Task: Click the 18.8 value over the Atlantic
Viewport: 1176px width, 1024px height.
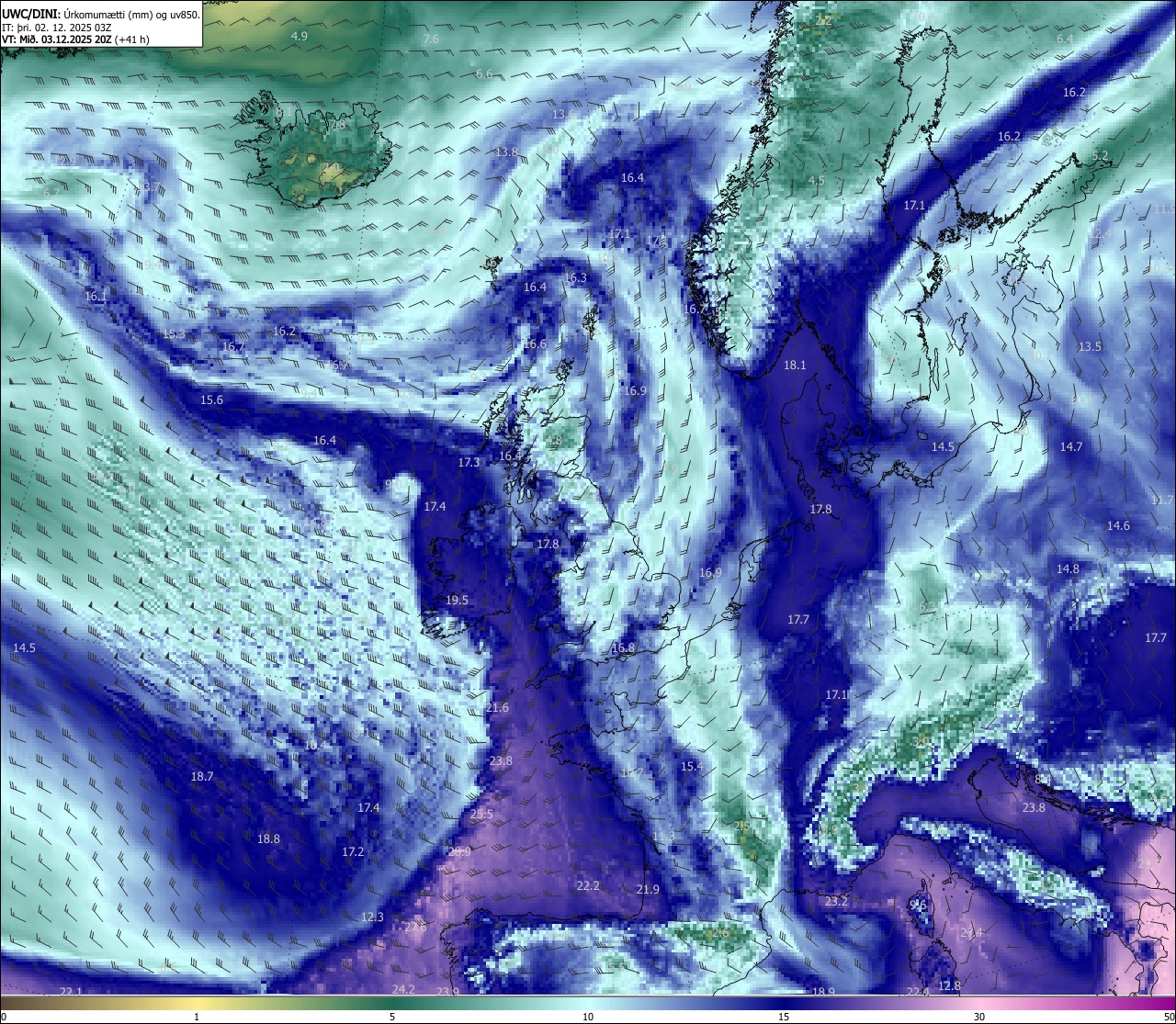Action: 268,838
